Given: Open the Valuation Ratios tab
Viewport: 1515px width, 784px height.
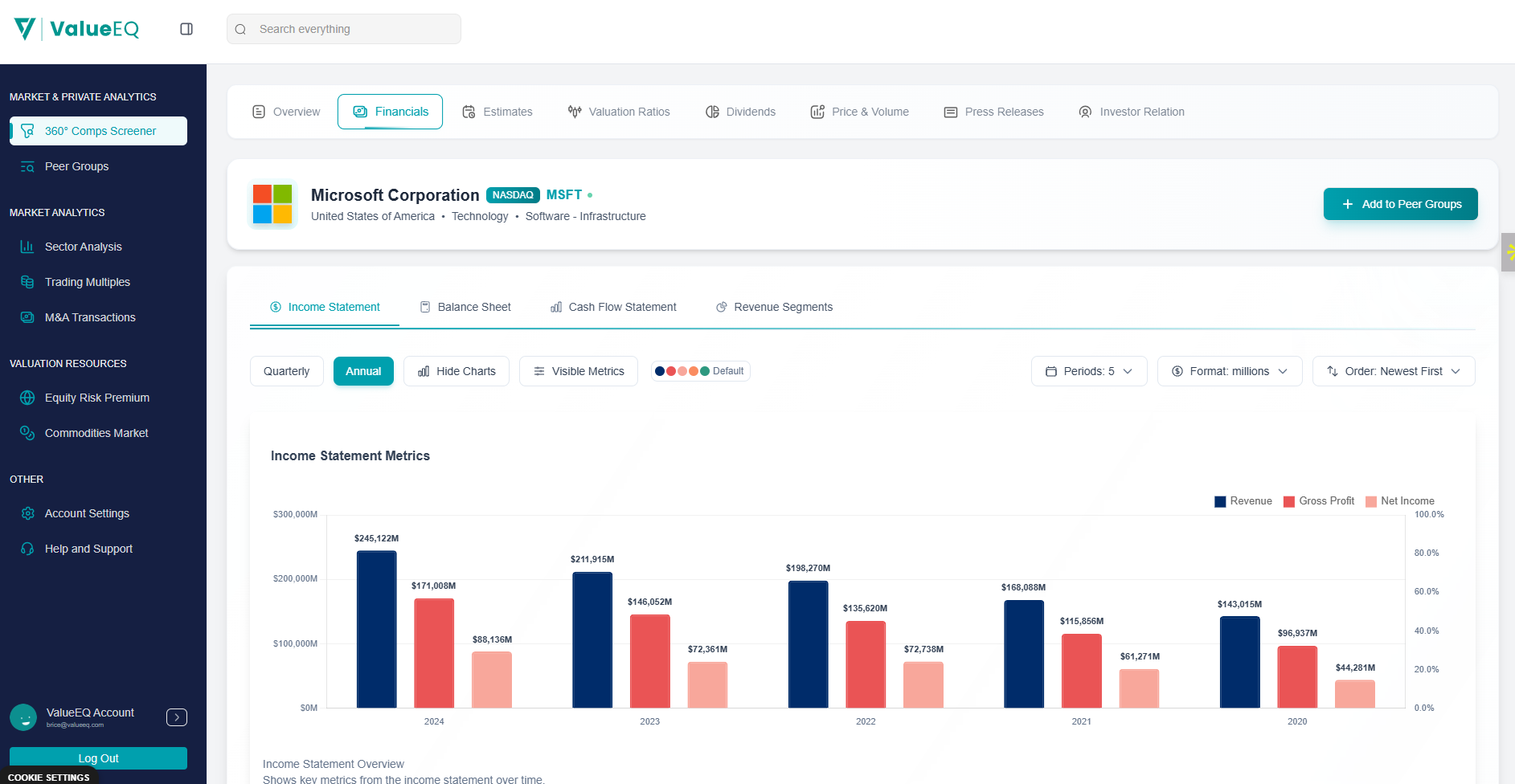Looking at the screenshot, I should pos(619,112).
